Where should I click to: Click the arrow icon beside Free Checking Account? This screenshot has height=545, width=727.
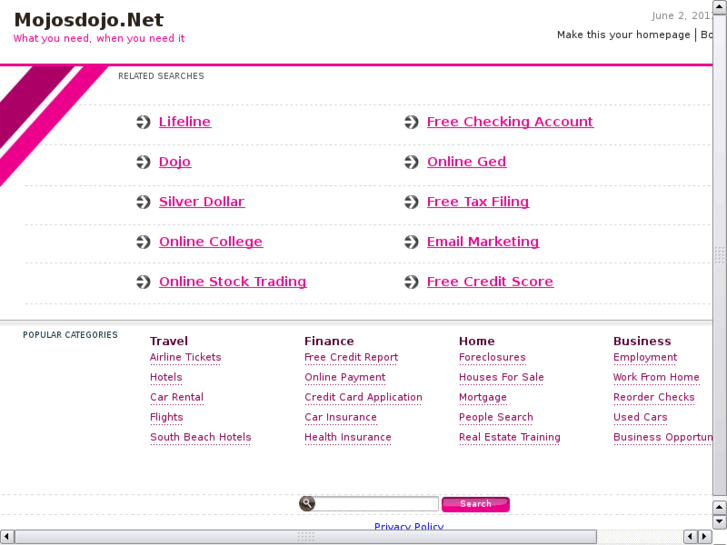[412, 122]
